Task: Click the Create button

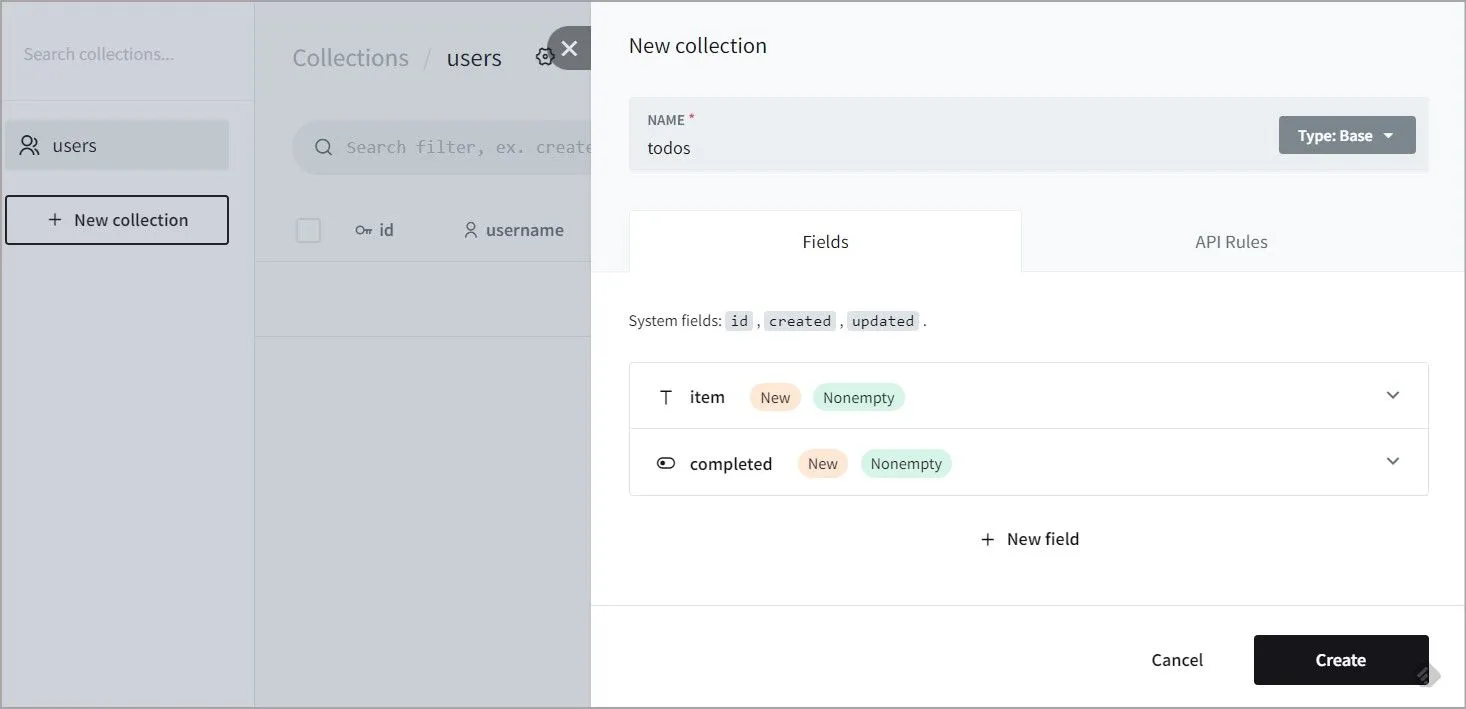Action: pyautogui.click(x=1341, y=660)
